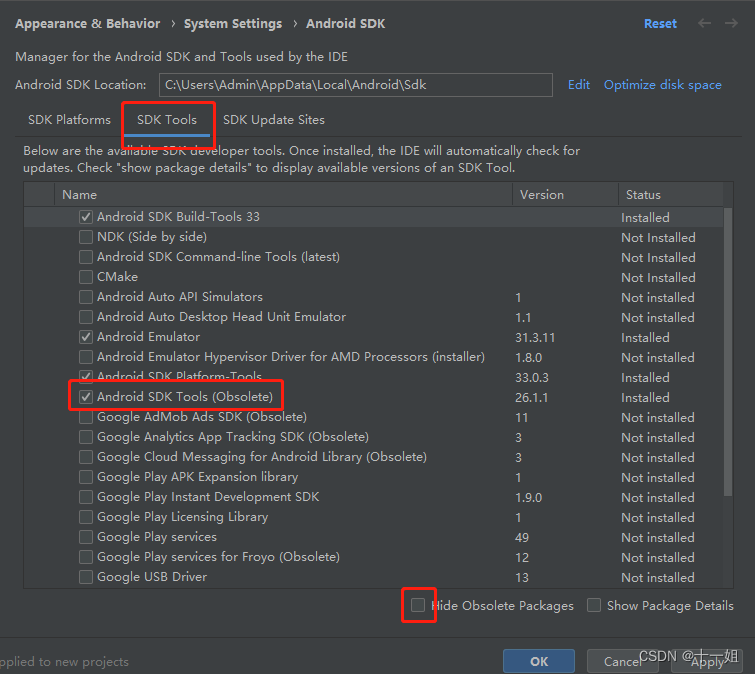This screenshot has width=755, height=674.
Task: Uncheck the Android Emulator checkbox
Action: (x=86, y=337)
